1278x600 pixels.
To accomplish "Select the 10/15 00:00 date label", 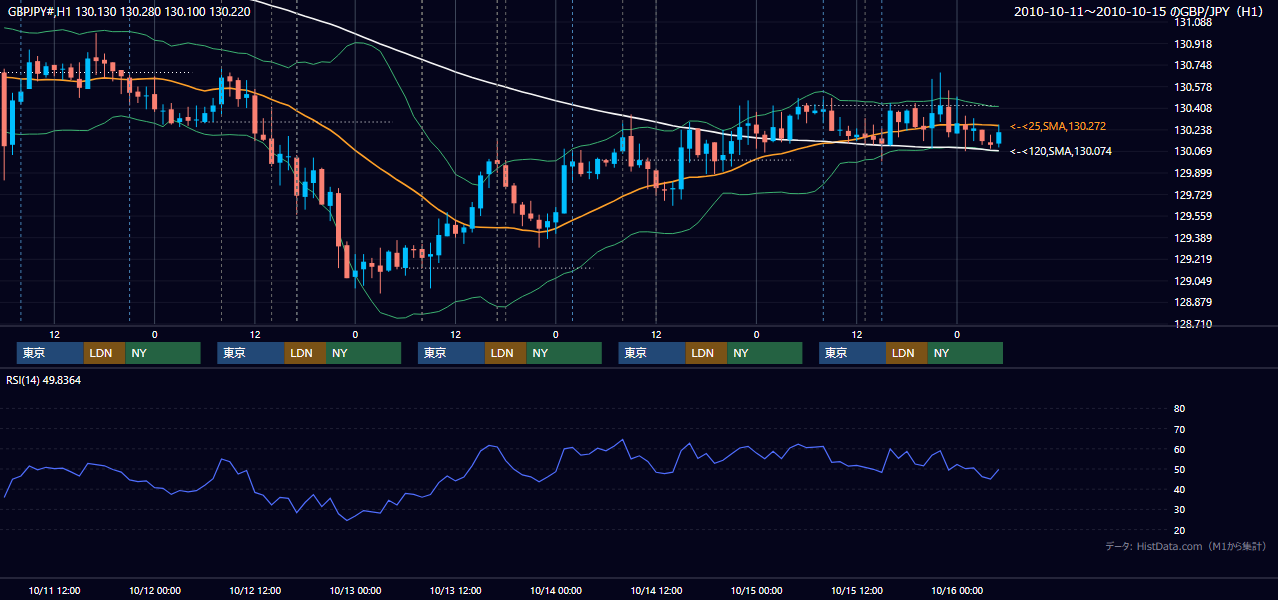I will point(757,590).
